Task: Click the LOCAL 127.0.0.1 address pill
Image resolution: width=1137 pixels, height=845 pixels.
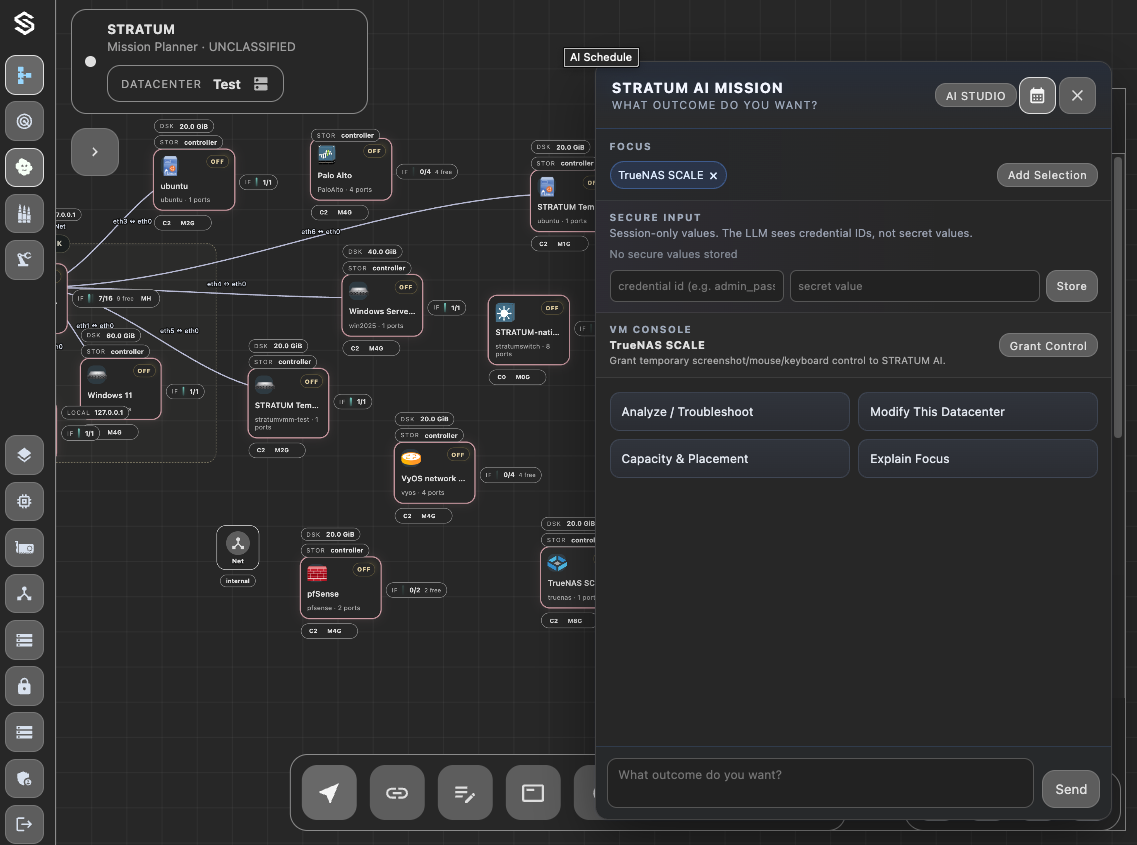Action: (x=96, y=413)
